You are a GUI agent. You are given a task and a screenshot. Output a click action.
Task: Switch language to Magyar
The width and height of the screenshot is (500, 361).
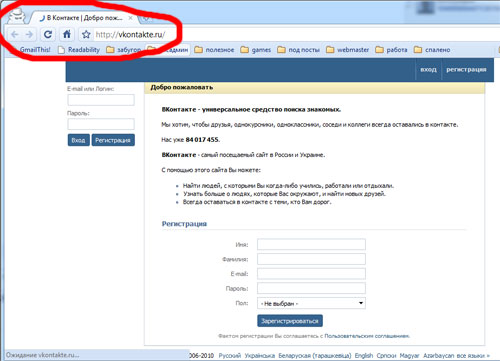click(x=409, y=356)
